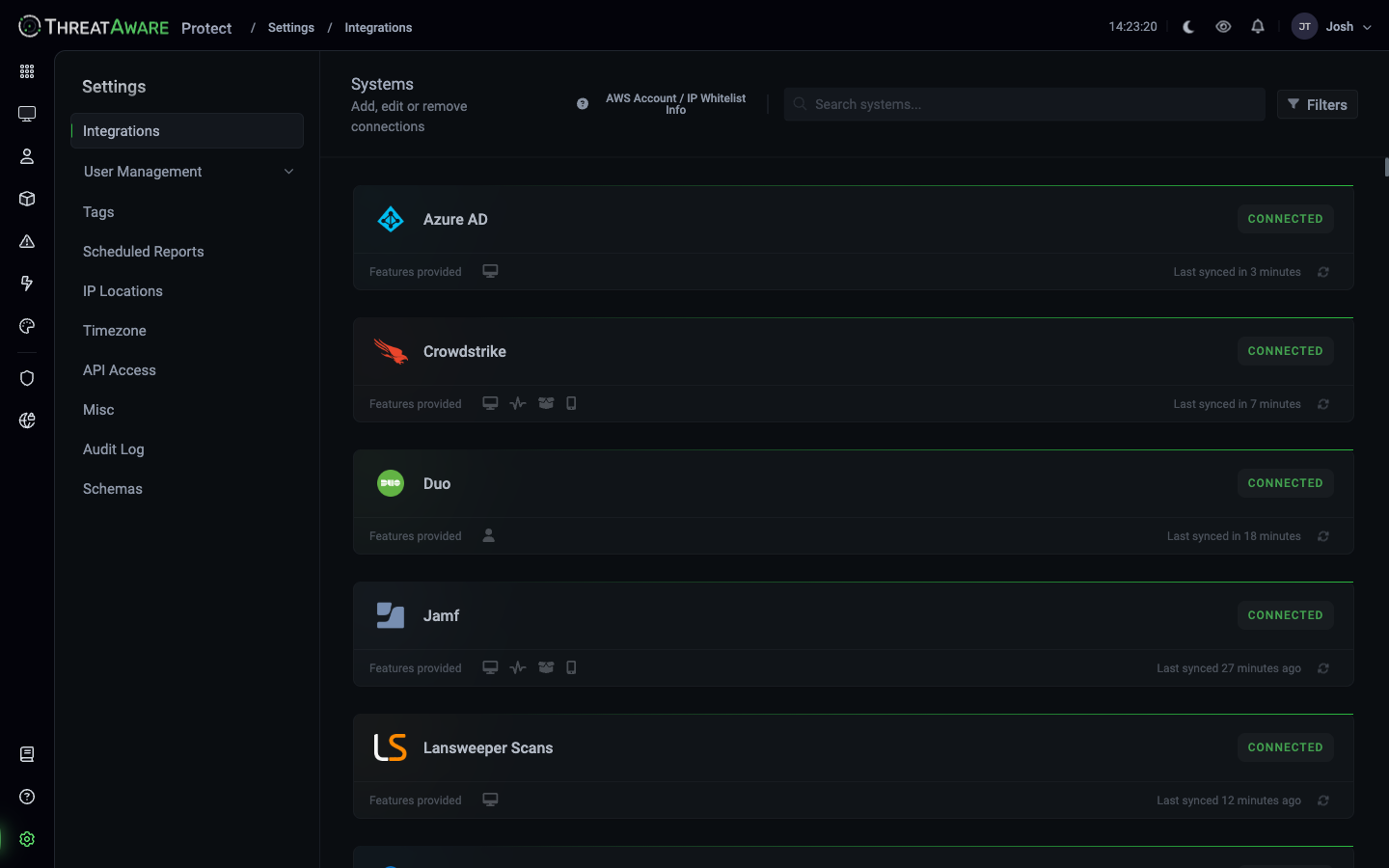Open the Lansweeper Scans integration title
The width and height of the screenshot is (1389, 868).
tap(488, 747)
